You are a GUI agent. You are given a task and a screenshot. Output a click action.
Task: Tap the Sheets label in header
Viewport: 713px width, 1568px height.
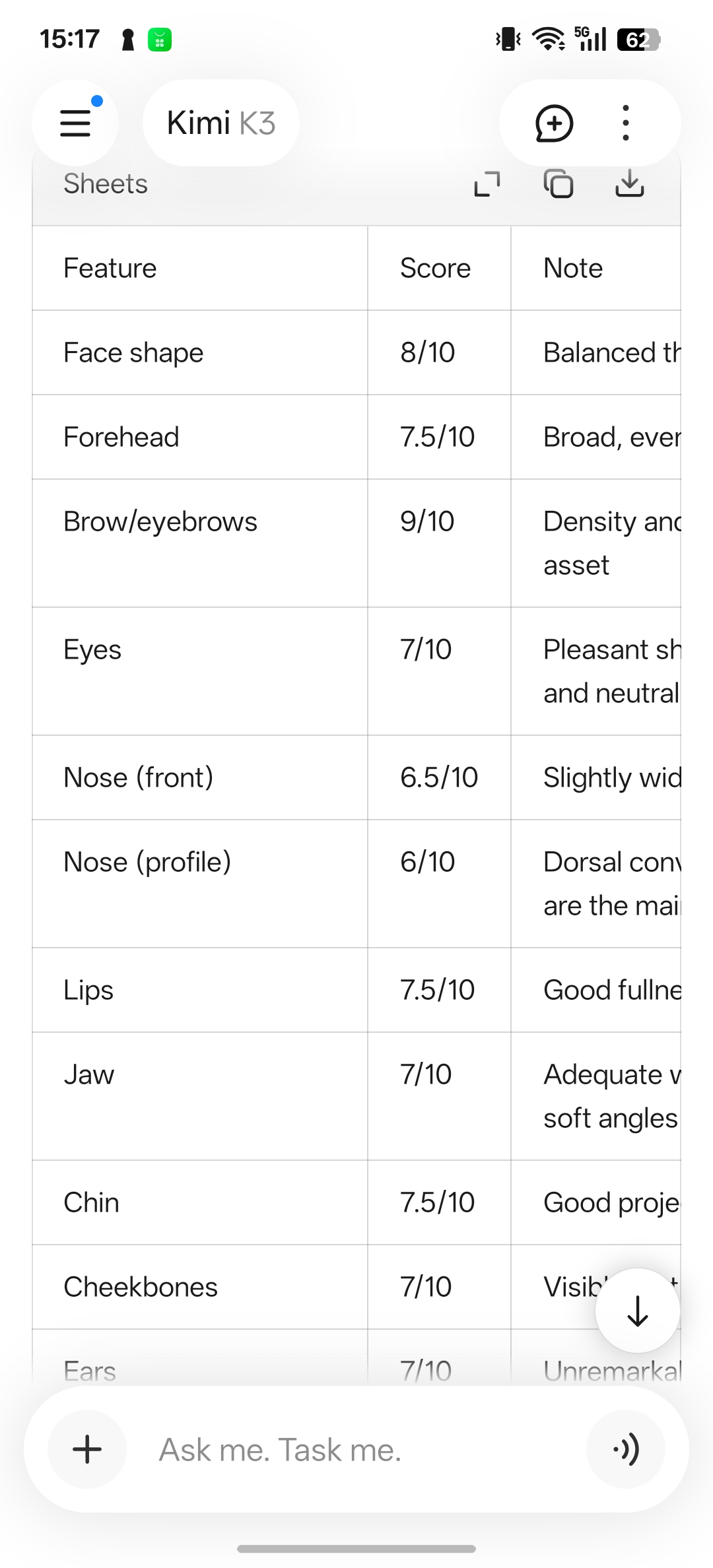pyautogui.click(x=106, y=184)
